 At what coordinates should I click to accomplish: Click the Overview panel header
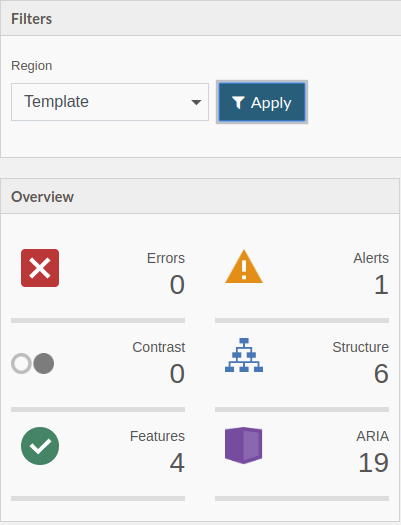pos(200,197)
